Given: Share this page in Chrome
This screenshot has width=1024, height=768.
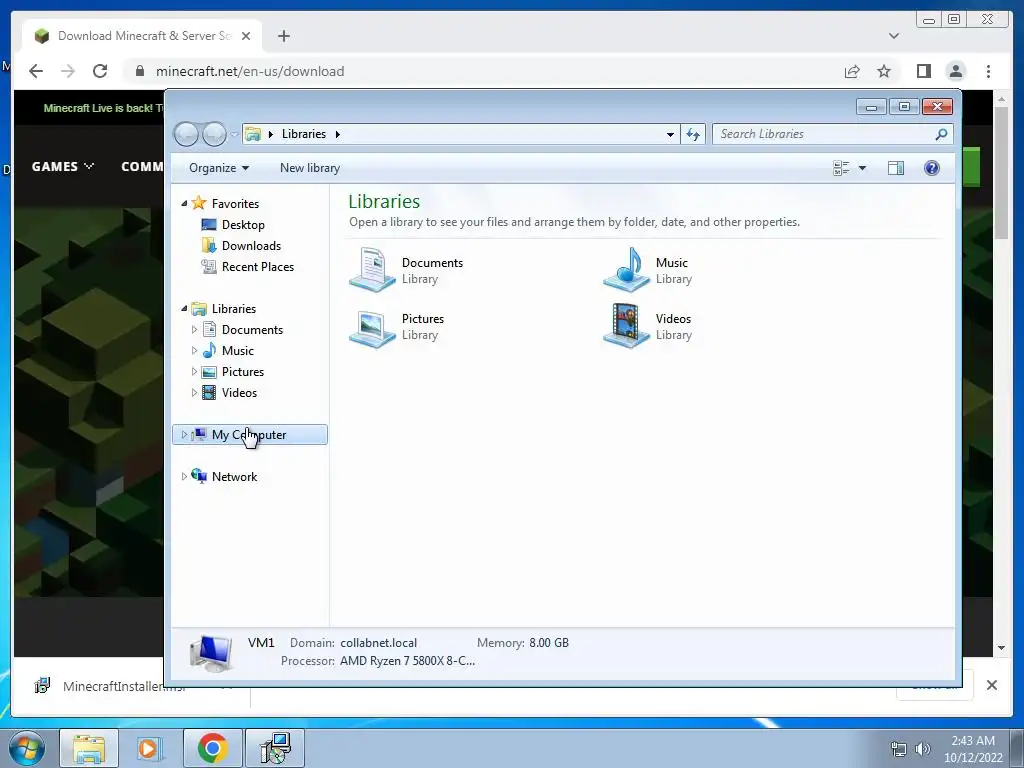Looking at the screenshot, I should (852, 71).
